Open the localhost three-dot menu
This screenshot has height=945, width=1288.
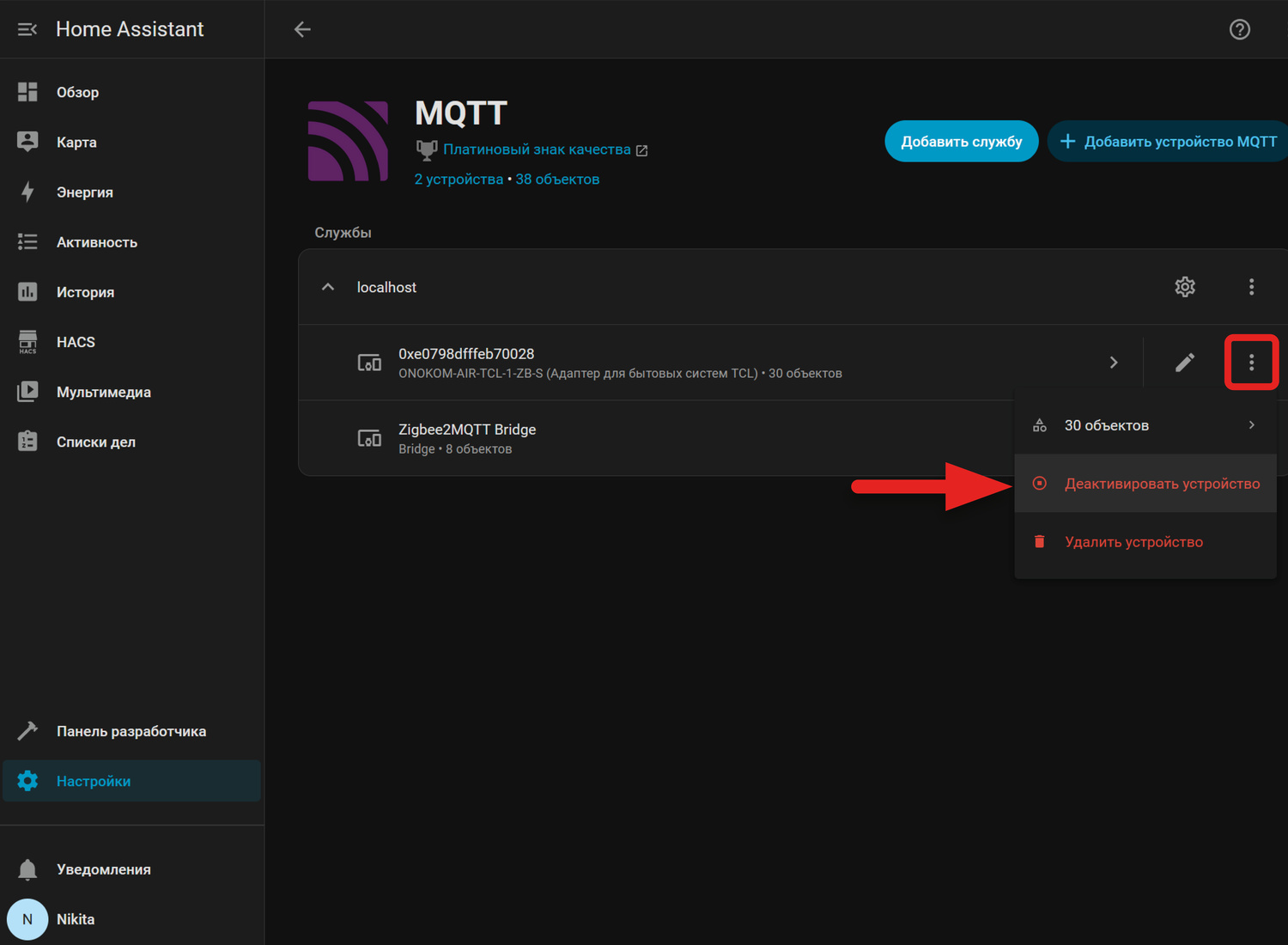(x=1251, y=287)
